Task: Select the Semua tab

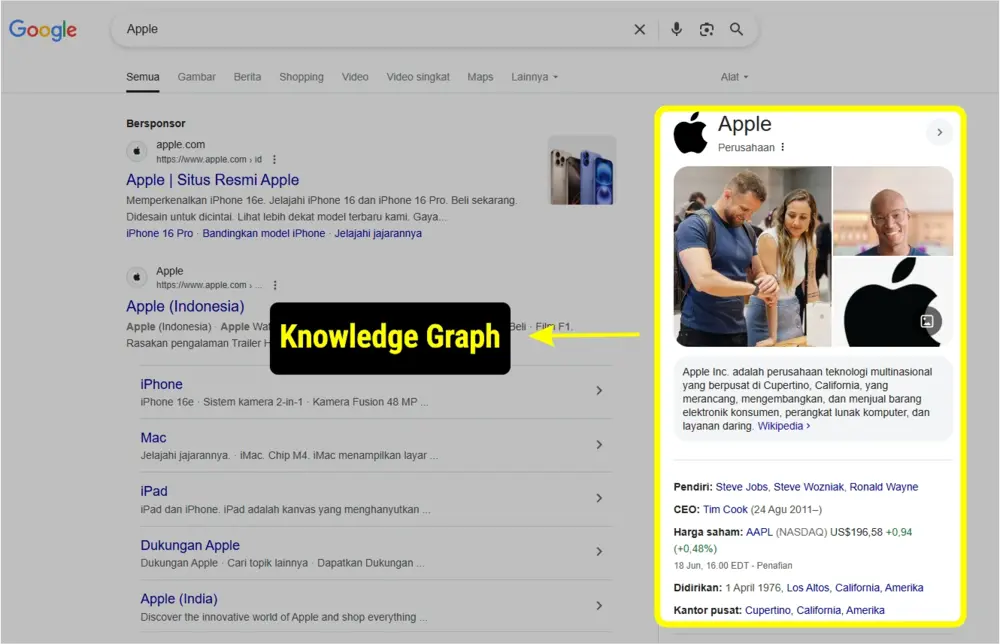Action: tap(143, 77)
